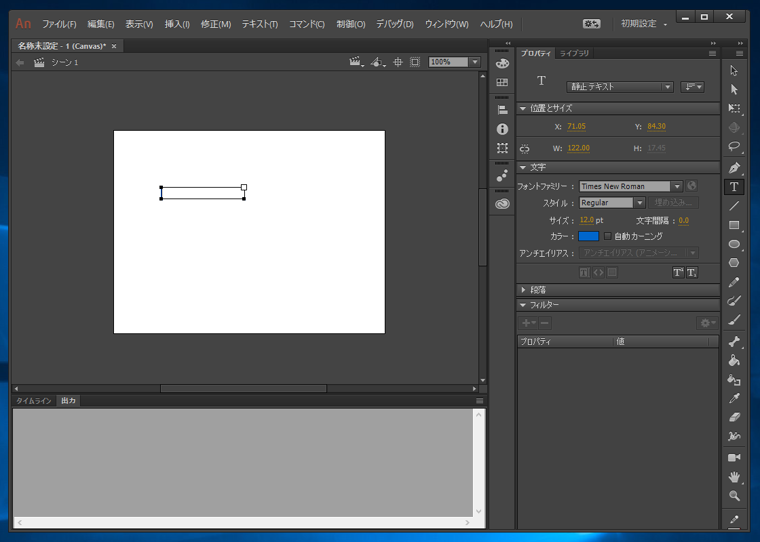Open the Edit Scene clapper dropdown

coord(356,62)
